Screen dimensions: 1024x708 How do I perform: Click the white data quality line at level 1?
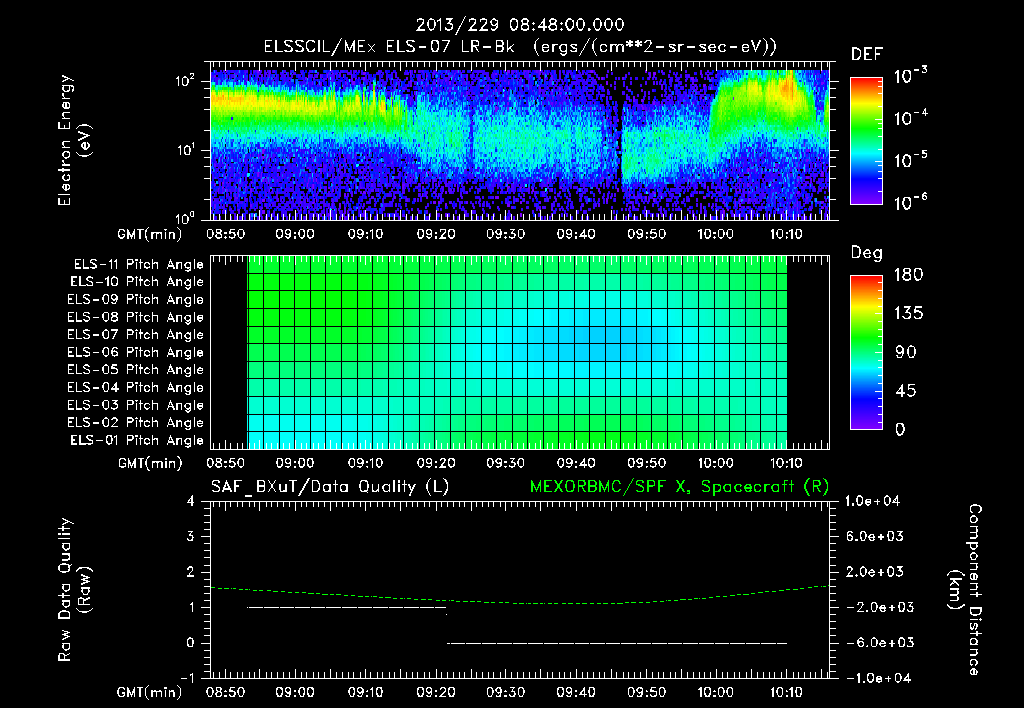[x=347, y=608]
